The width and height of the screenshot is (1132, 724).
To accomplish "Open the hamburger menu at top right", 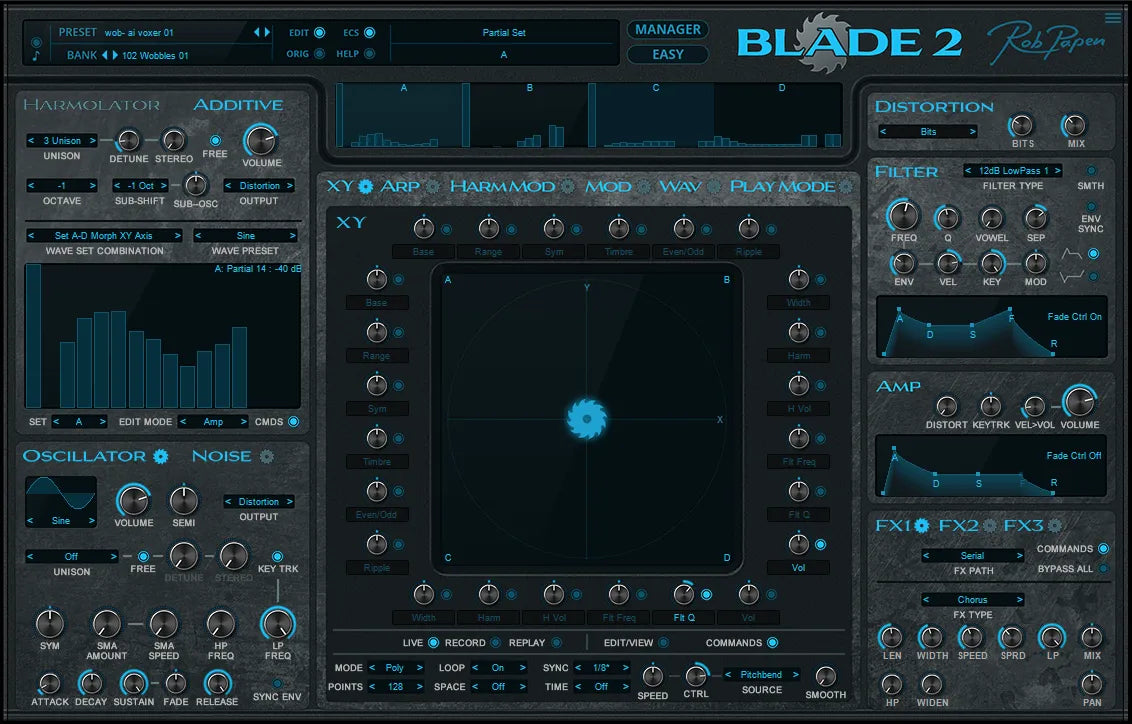I will [1113, 17].
